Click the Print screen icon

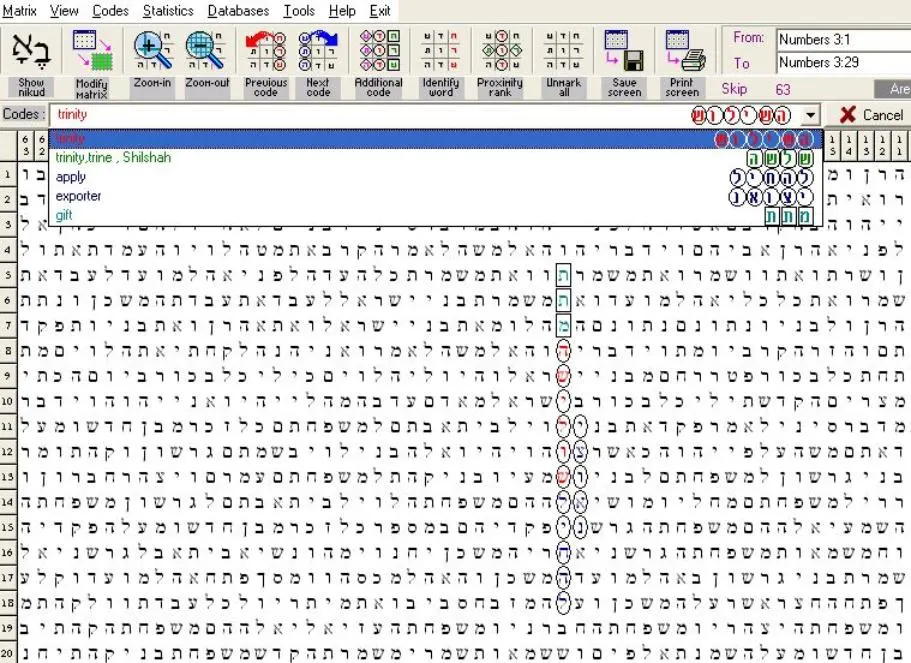click(x=684, y=51)
